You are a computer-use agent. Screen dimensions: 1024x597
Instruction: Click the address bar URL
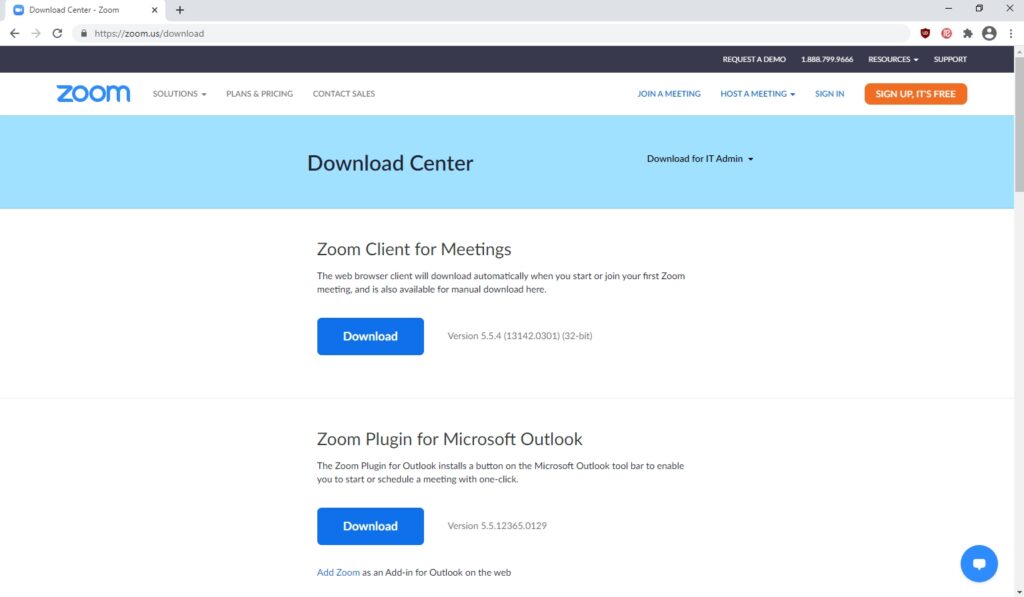coord(149,33)
